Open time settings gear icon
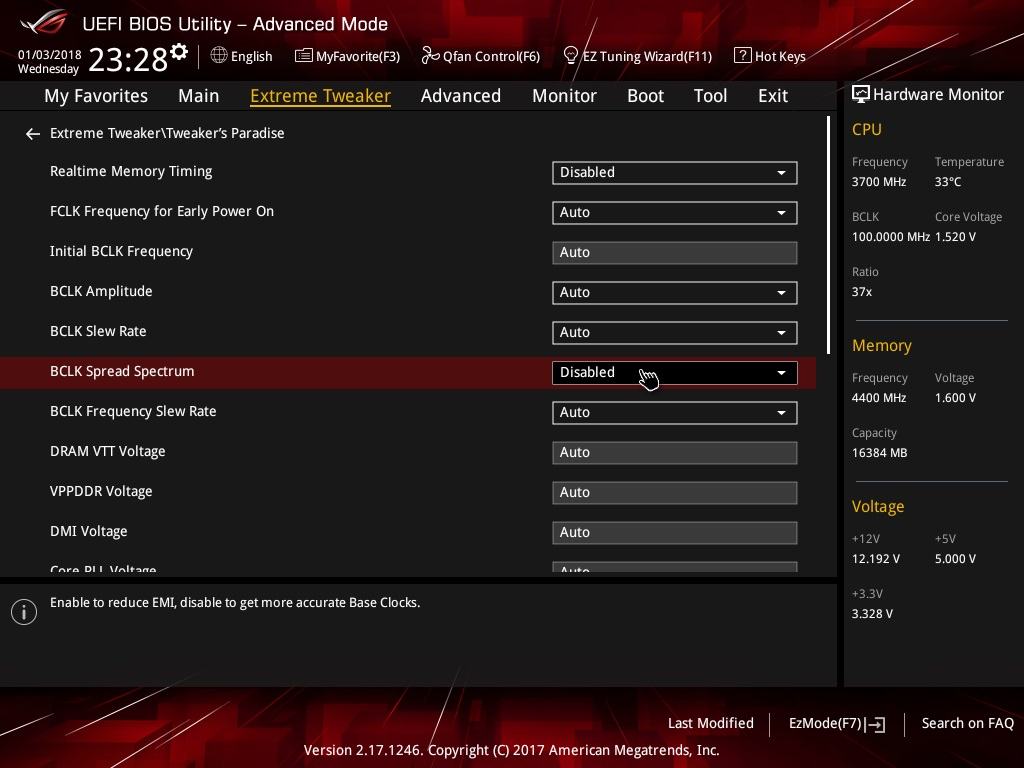Image resolution: width=1024 pixels, height=768 pixels. point(179,52)
